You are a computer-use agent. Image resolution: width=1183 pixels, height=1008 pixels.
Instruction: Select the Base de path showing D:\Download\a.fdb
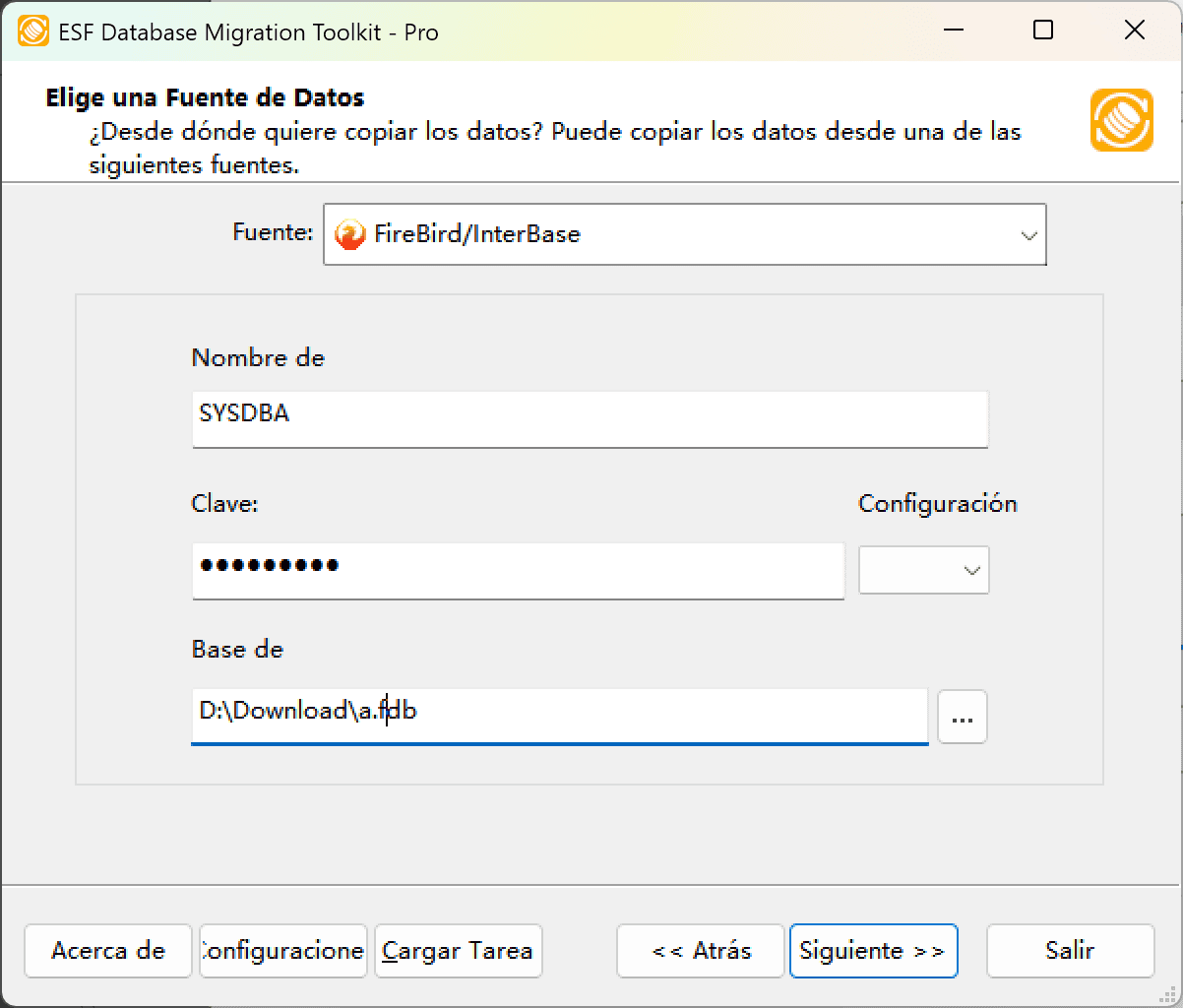(559, 717)
